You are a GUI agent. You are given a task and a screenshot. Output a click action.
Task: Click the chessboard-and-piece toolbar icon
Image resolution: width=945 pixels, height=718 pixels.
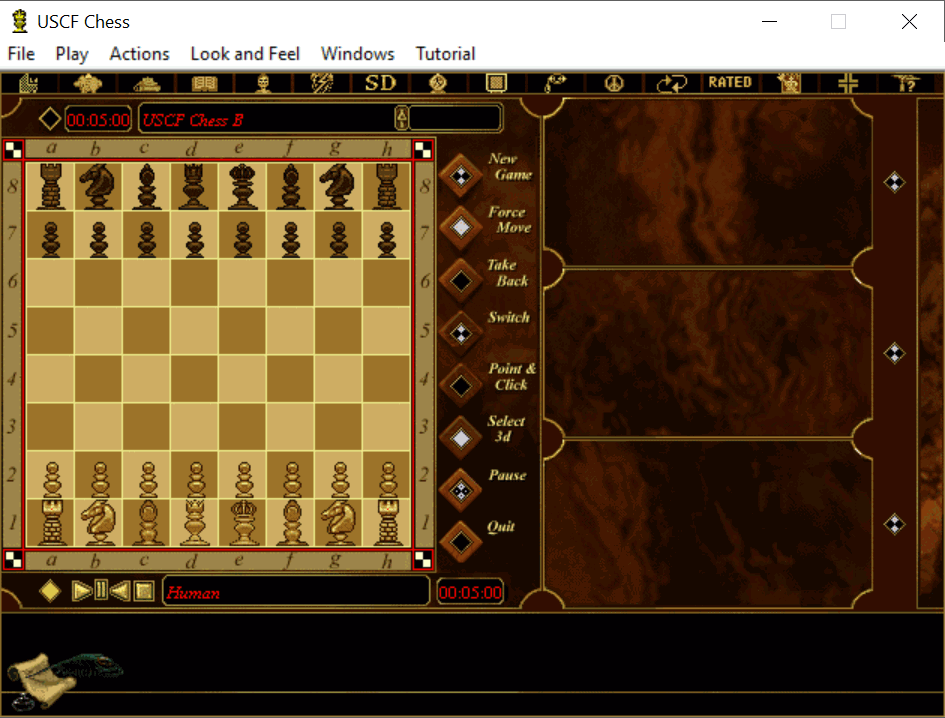pos(28,83)
